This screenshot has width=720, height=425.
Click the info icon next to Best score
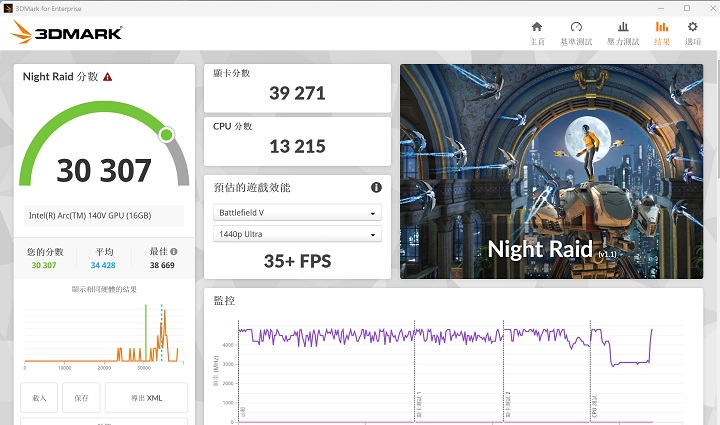174,252
